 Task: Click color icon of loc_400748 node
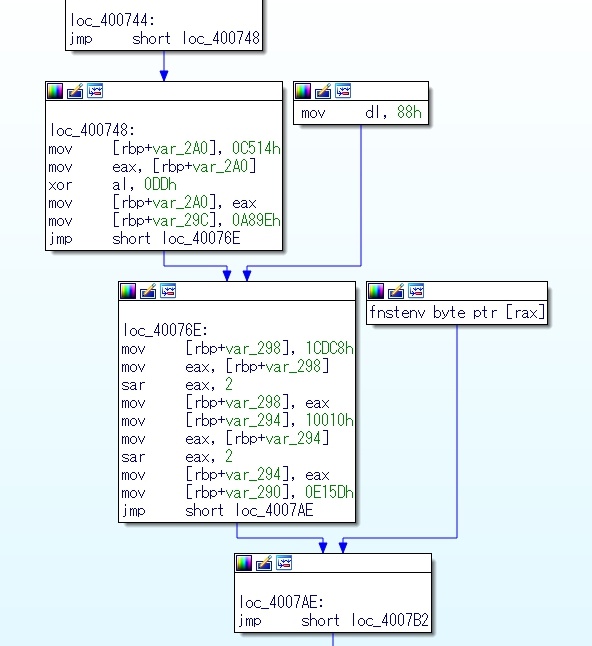tap(55, 91)
